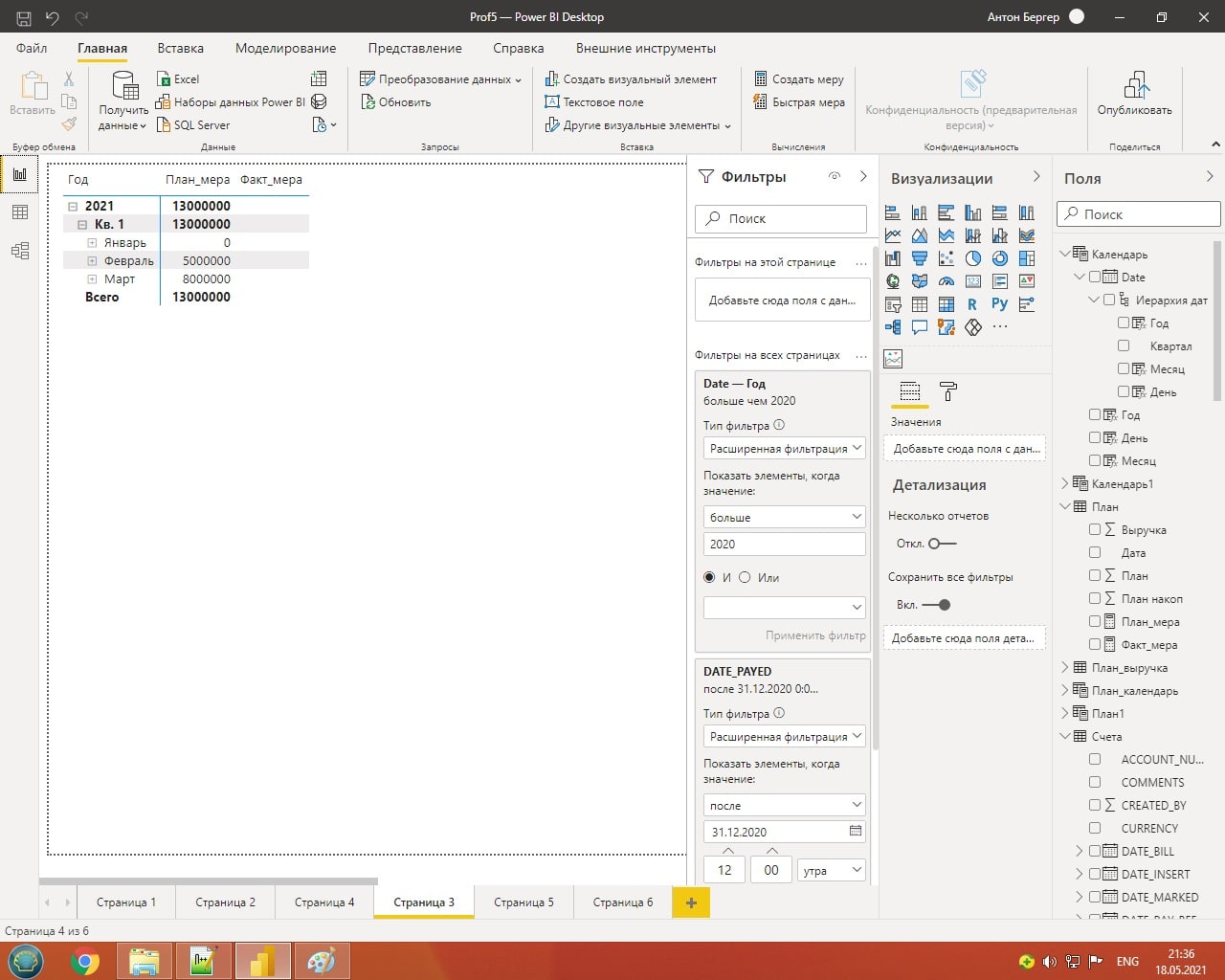Select the pie chart visualization
This screenshot has height=980, width=1225.
click(973, 258)
